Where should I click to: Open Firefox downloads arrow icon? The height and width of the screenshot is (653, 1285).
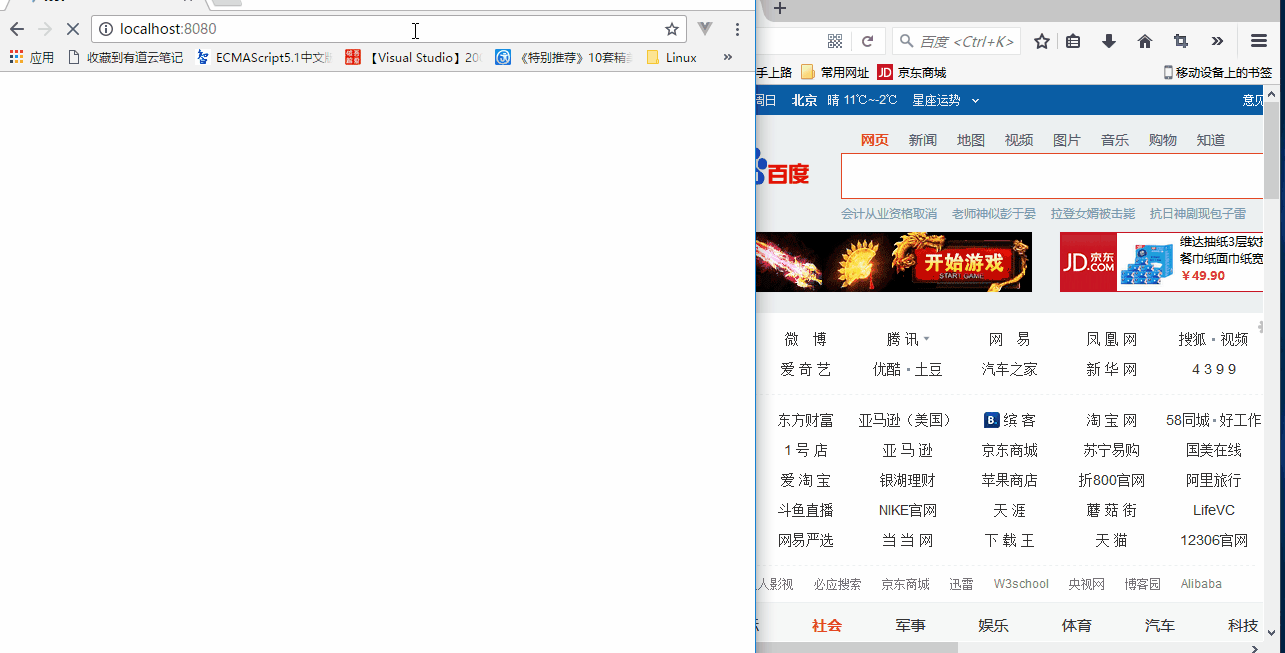(x=1108, y=41)
